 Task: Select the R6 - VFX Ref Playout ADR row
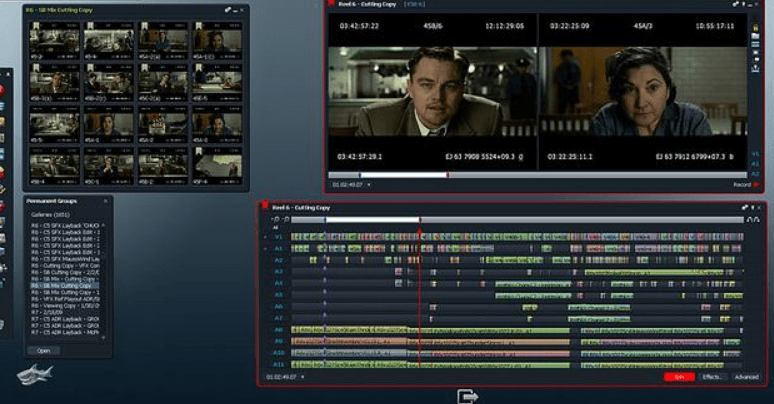coord(65,299)
